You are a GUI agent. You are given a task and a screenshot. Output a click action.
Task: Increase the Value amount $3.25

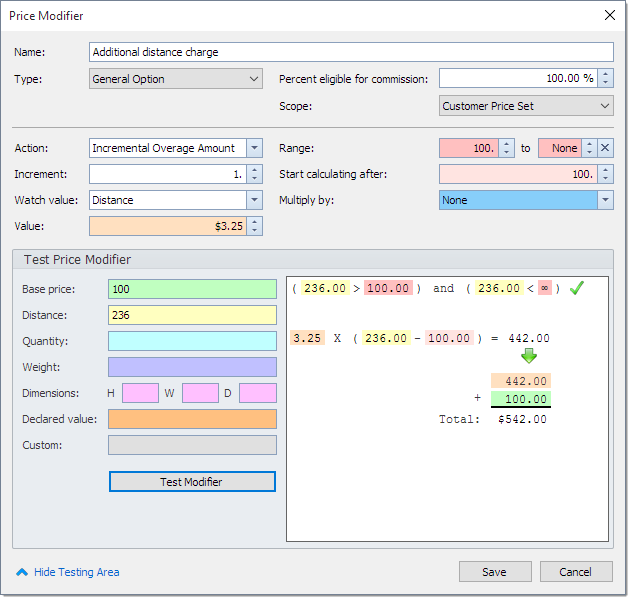[x=254, y=222]
